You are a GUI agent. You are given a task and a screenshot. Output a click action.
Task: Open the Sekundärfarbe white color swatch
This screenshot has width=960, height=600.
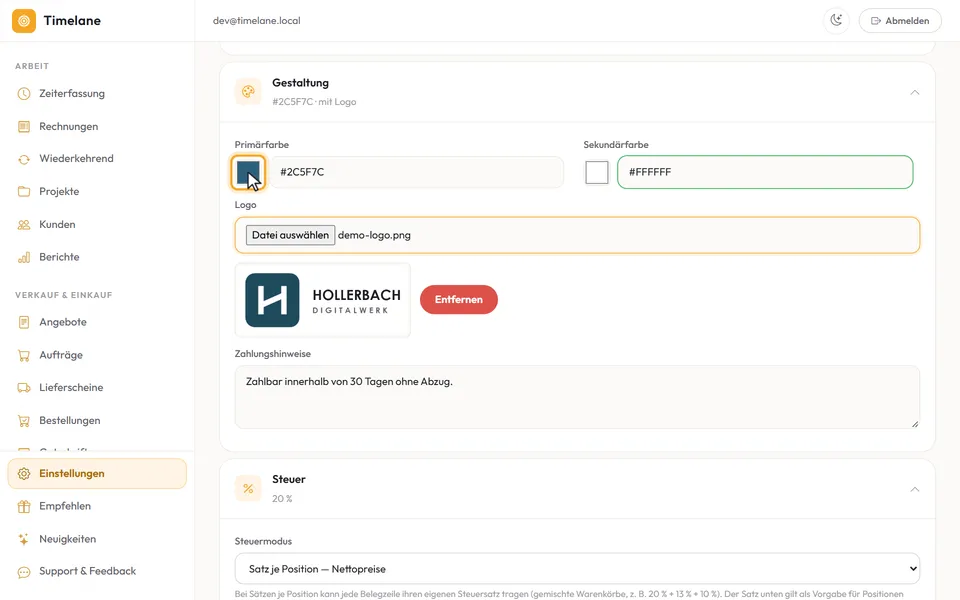[597, 173]
